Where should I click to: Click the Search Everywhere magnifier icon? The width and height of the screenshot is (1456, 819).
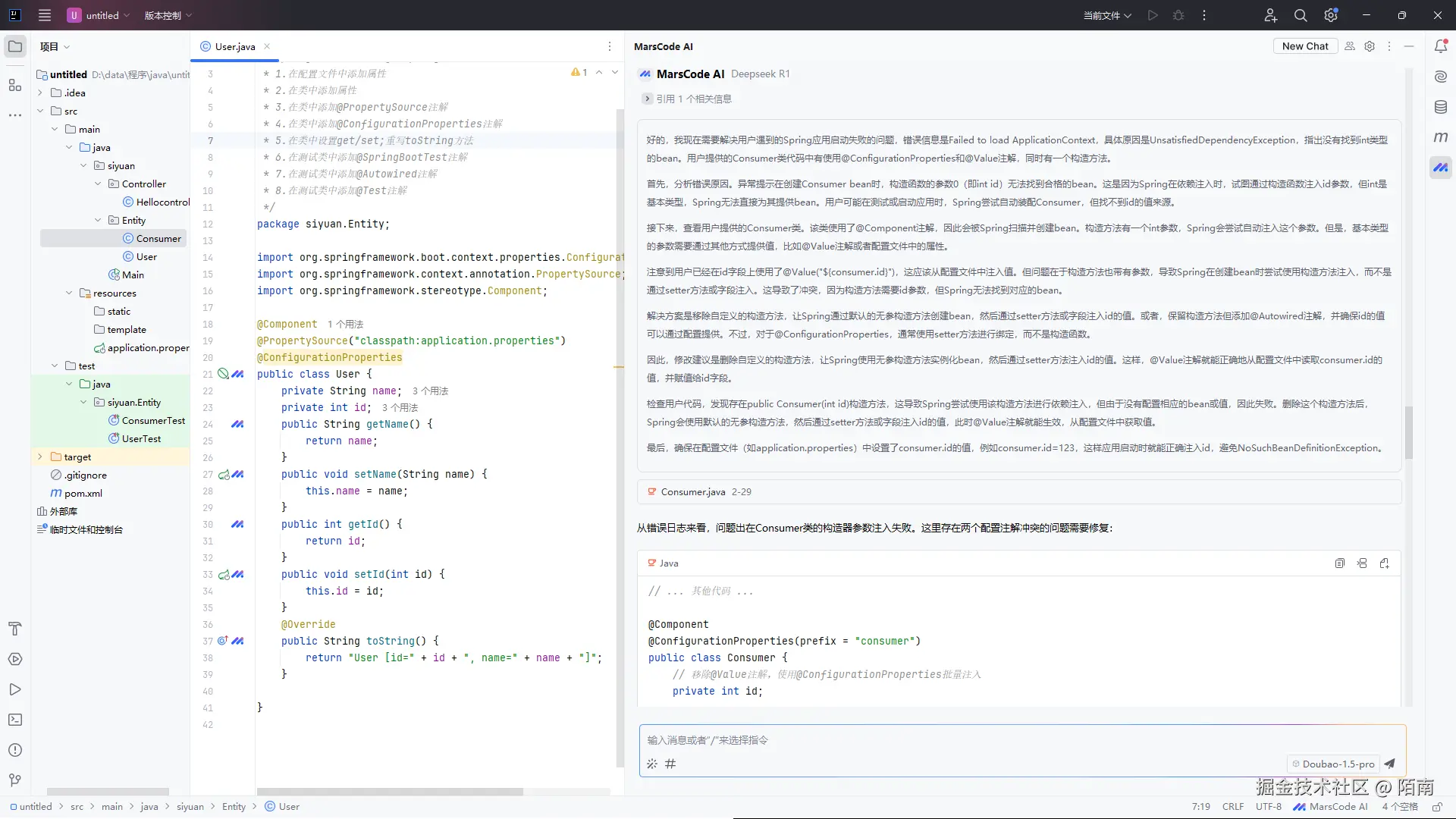click(1301, 15)
